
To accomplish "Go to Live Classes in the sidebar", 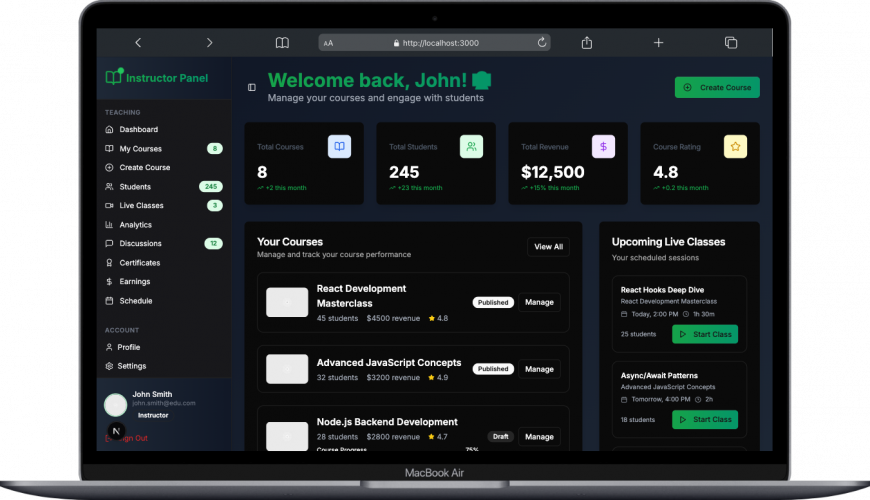I will point(164,205).
